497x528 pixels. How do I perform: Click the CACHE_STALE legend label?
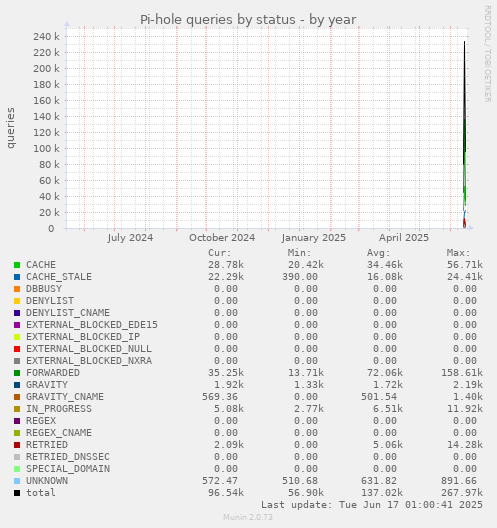tap(59, 277)
